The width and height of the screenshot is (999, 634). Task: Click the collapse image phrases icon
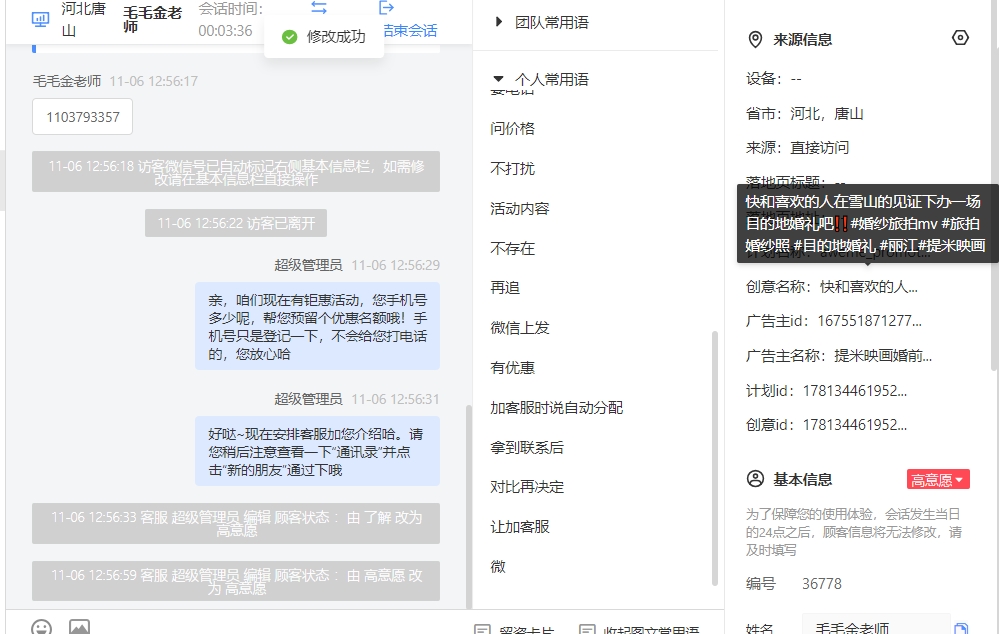tap(587, 630)
